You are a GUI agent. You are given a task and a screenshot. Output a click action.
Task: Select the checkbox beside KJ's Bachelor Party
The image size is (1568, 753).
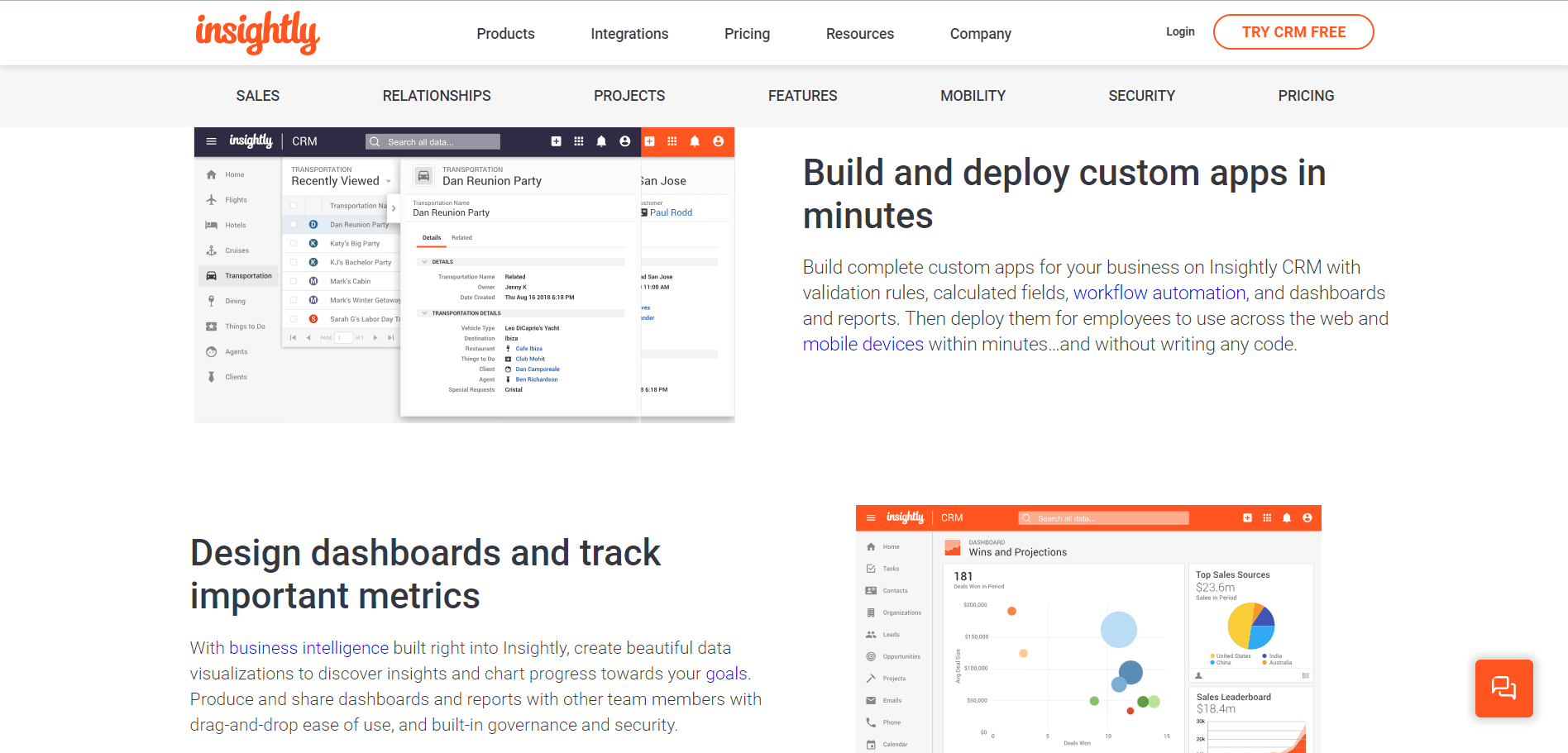tap(294, 262)
